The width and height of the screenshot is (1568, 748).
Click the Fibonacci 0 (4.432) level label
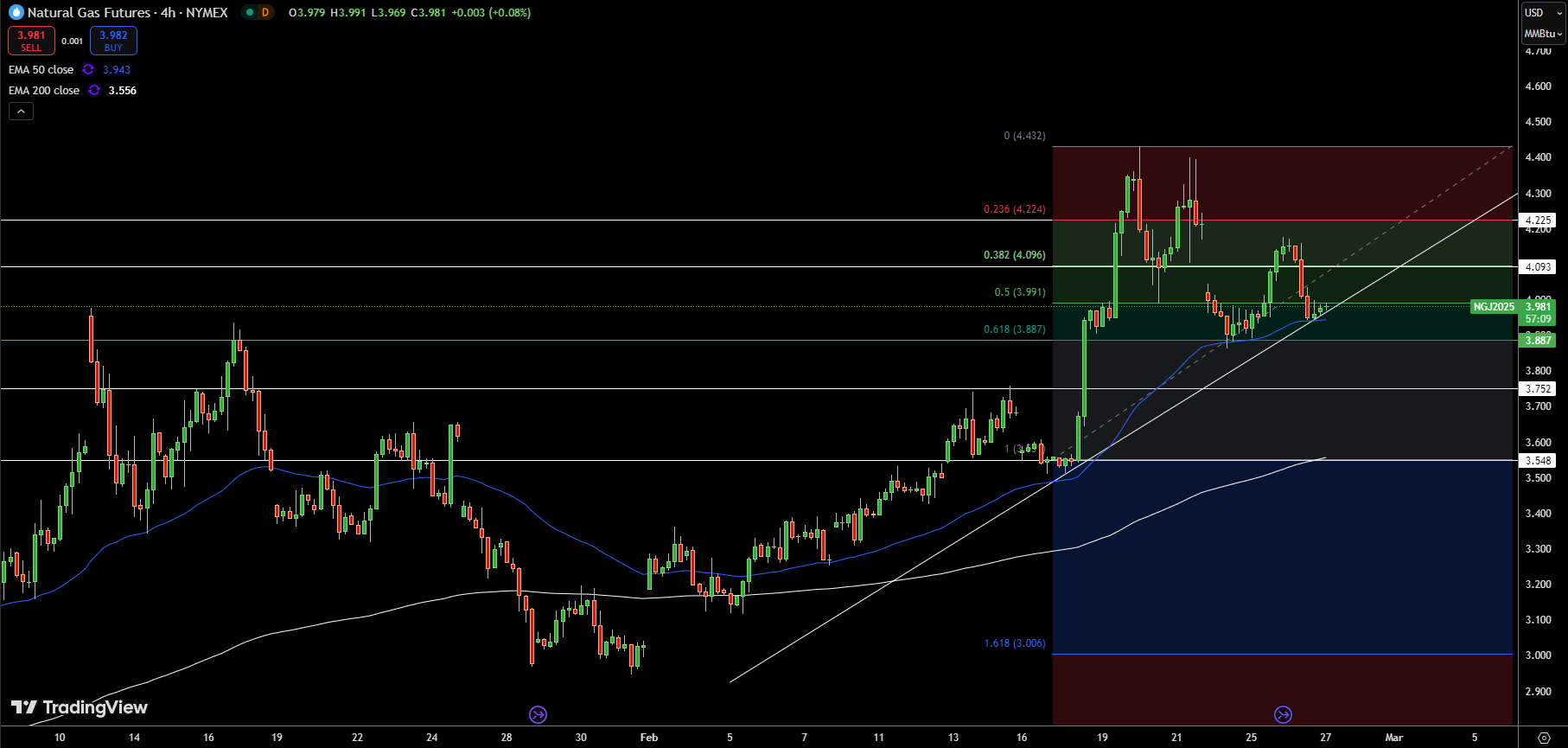click(x=1024, y=136)
